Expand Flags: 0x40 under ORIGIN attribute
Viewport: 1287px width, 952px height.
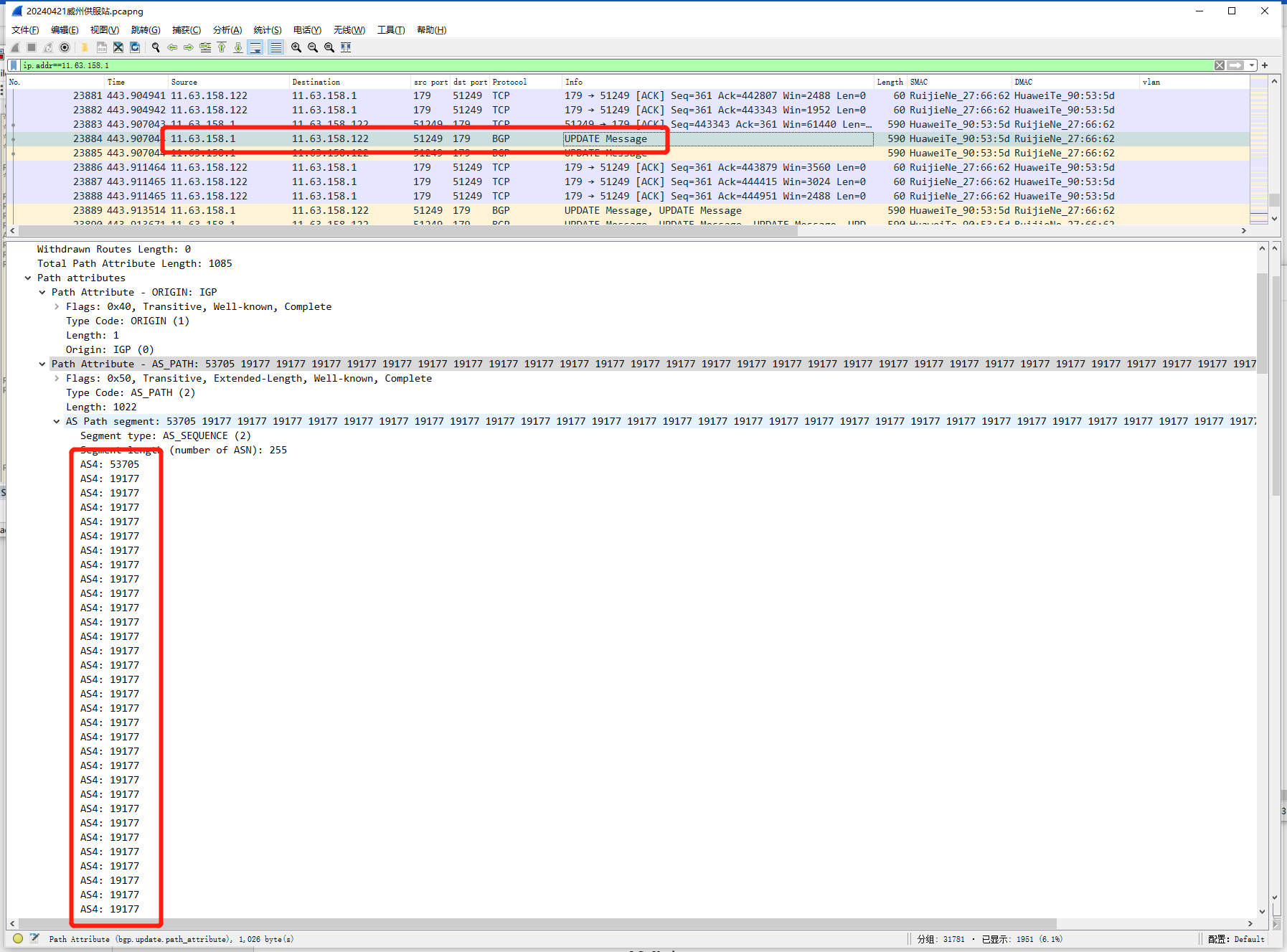[x=57, y=307]
